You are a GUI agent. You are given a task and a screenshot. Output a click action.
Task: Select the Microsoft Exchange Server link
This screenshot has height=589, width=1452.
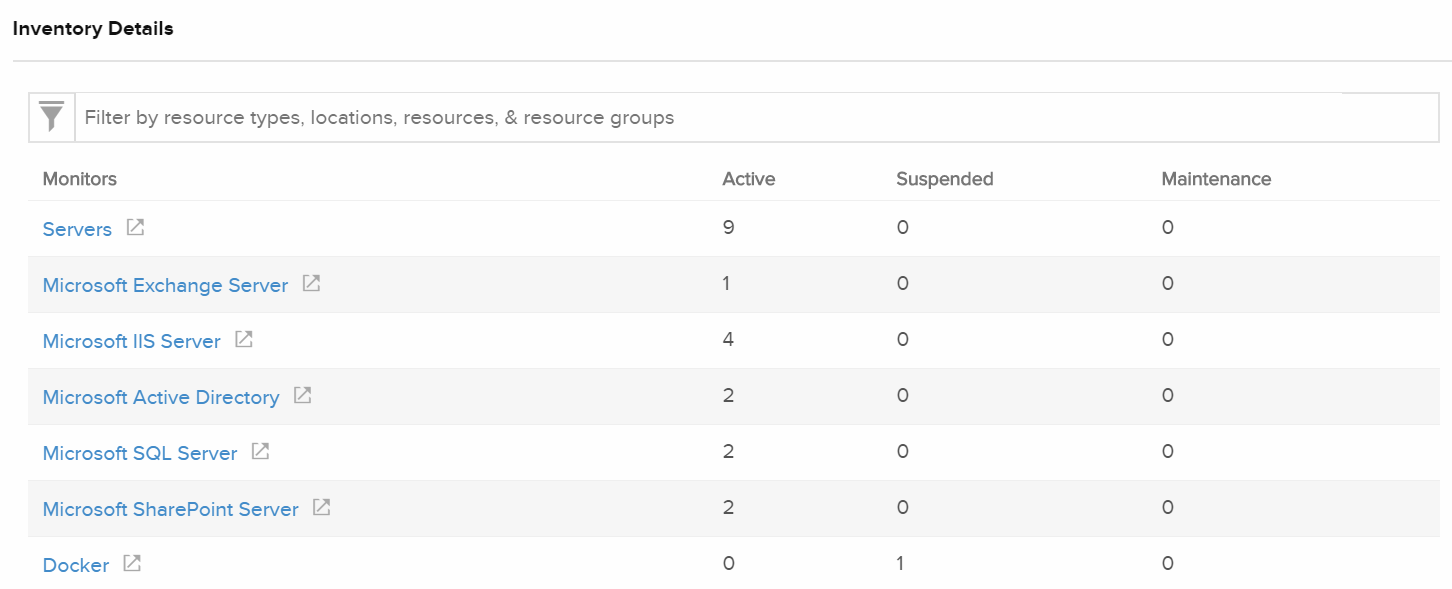coord(163,285)
